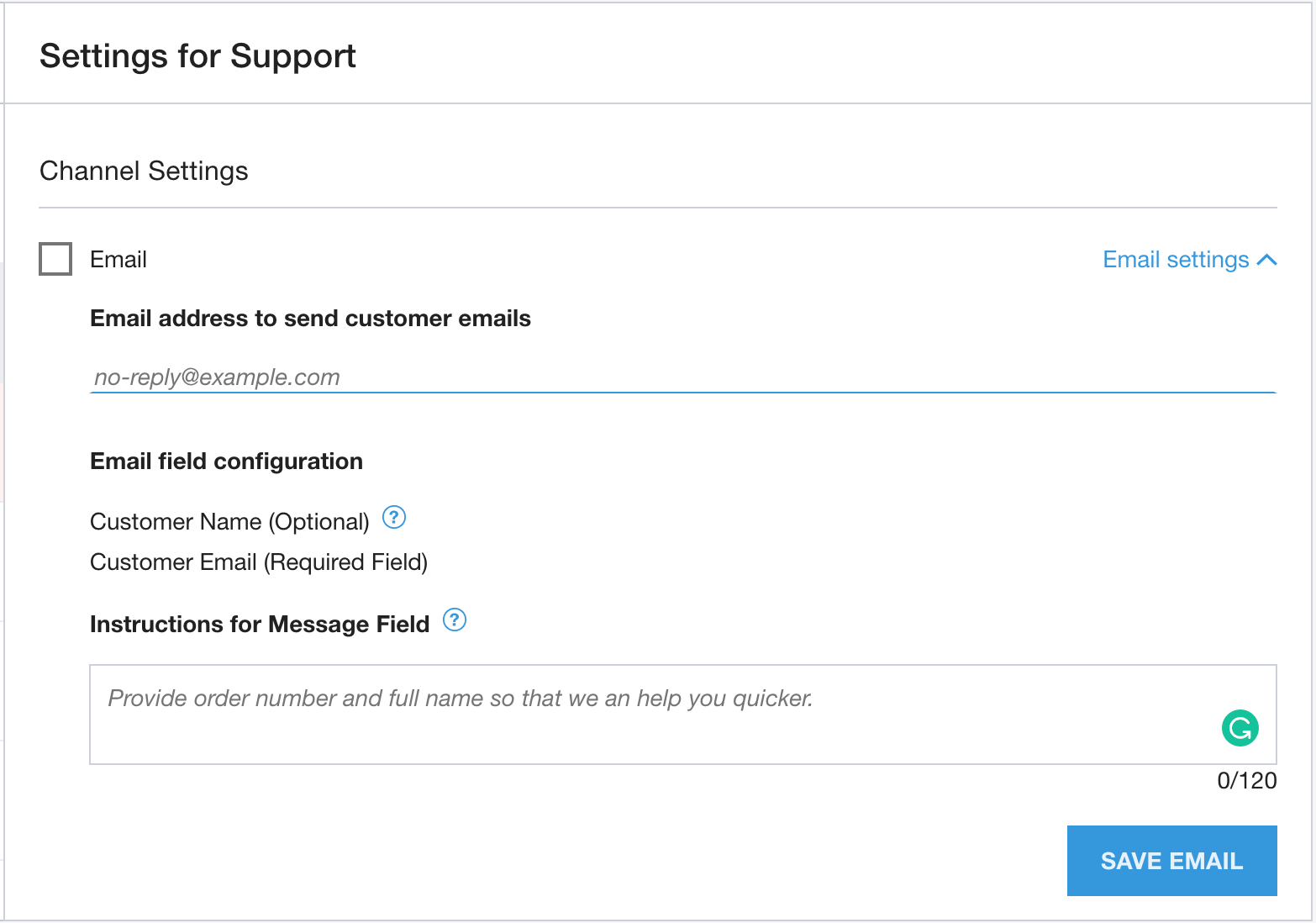The height and width of the screenshot is (923, 1316).
Task: Click the divider line below Channel Settings
Action: coord(657,208)
